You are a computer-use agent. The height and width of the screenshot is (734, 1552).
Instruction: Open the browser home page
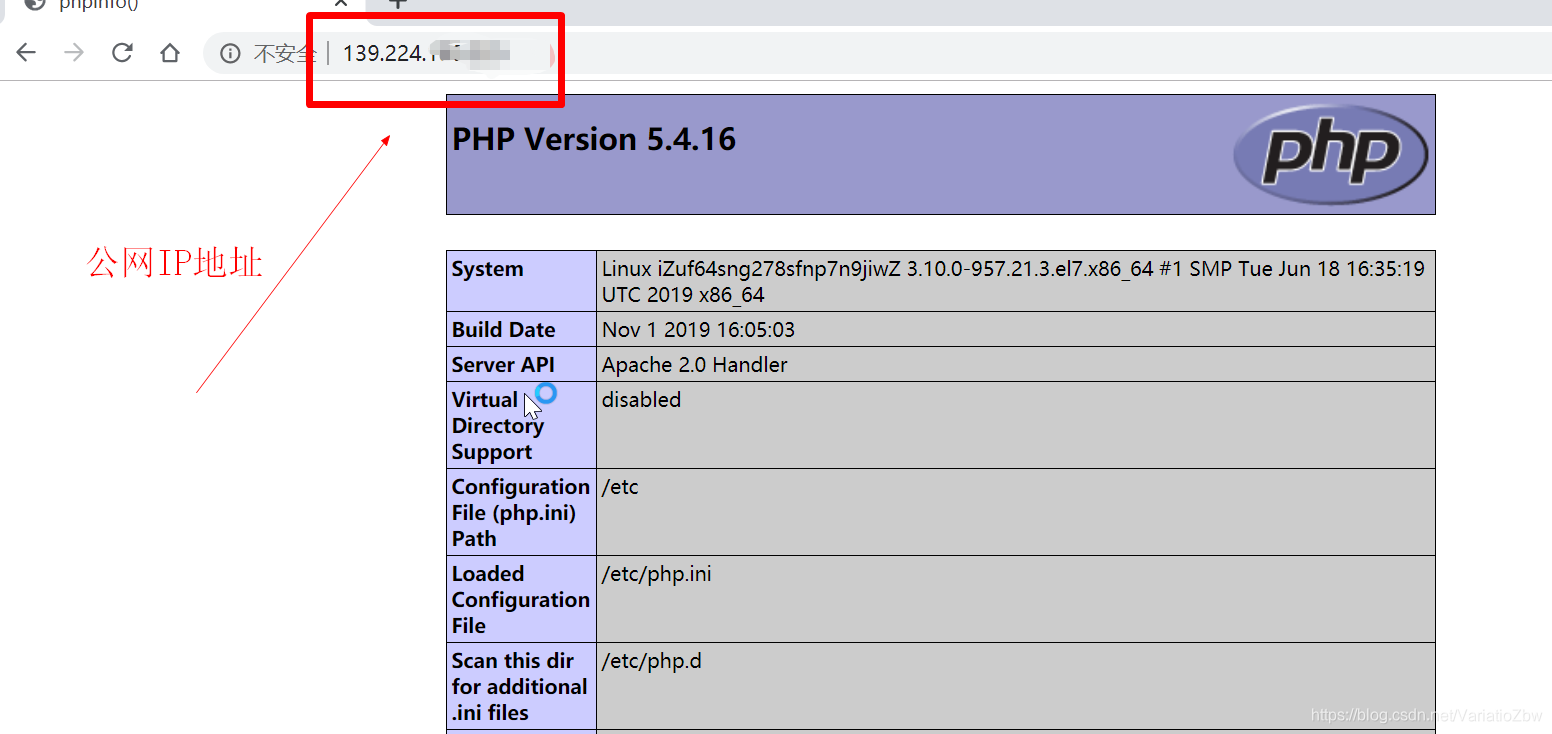[x=170, y=53]
